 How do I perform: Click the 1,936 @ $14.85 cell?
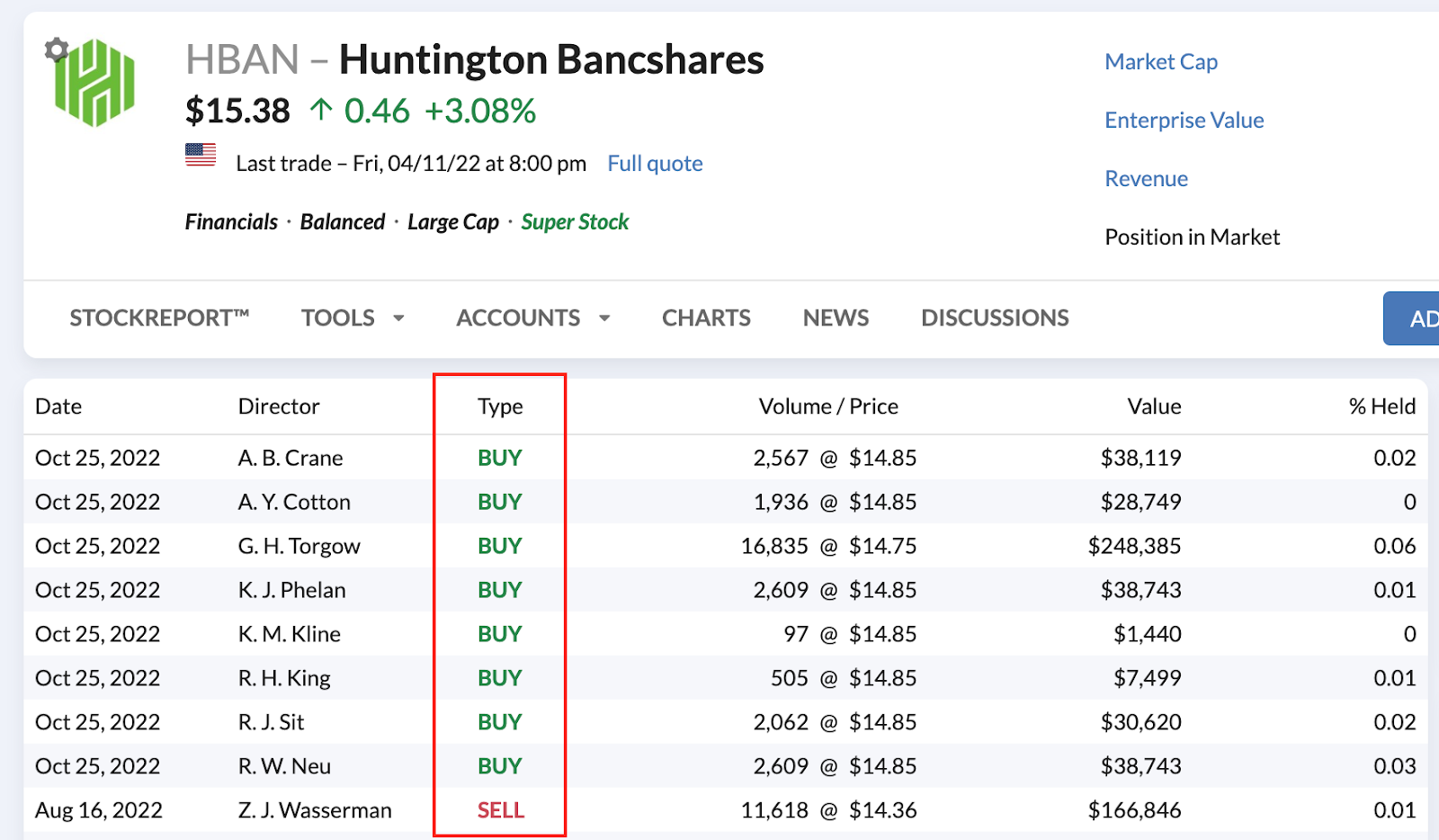pos(835,503)
